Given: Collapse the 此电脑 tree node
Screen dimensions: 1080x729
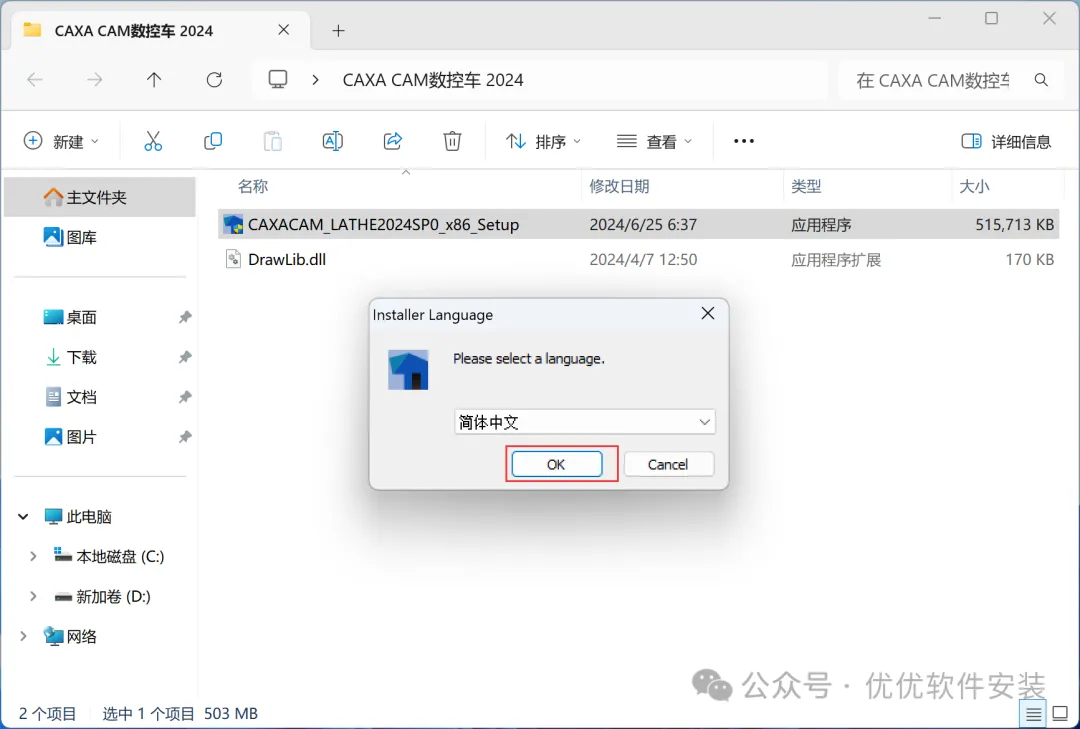Looking at the screenshot, I should tap(23, 516).
